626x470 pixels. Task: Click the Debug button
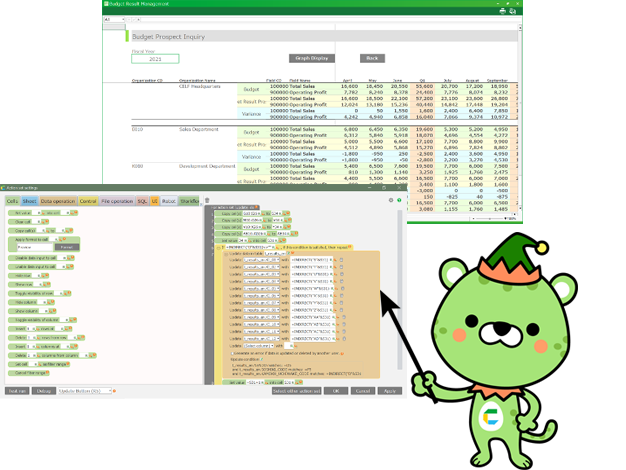(44, 391)
